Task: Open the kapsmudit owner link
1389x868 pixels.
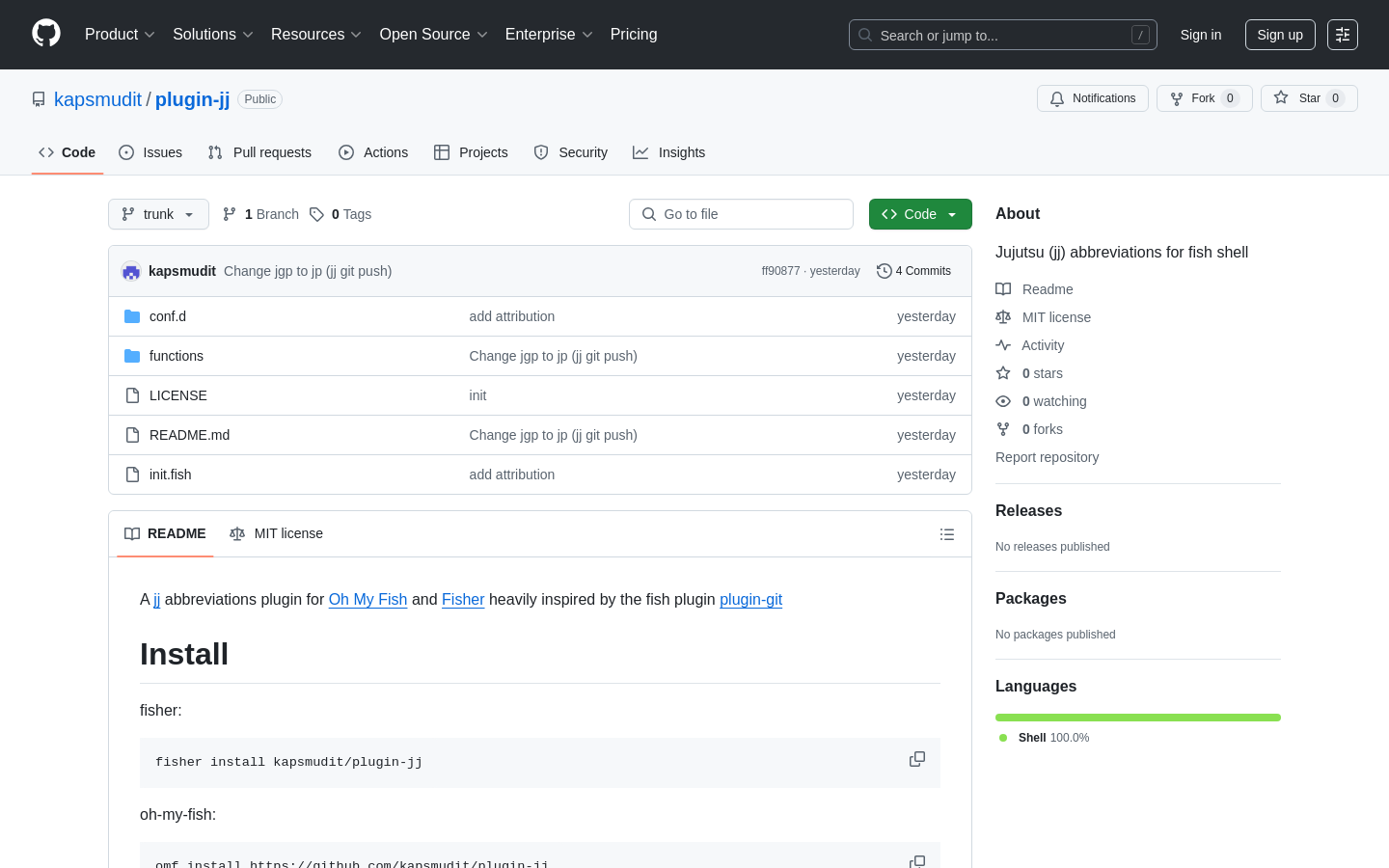Action: [97, 99]
